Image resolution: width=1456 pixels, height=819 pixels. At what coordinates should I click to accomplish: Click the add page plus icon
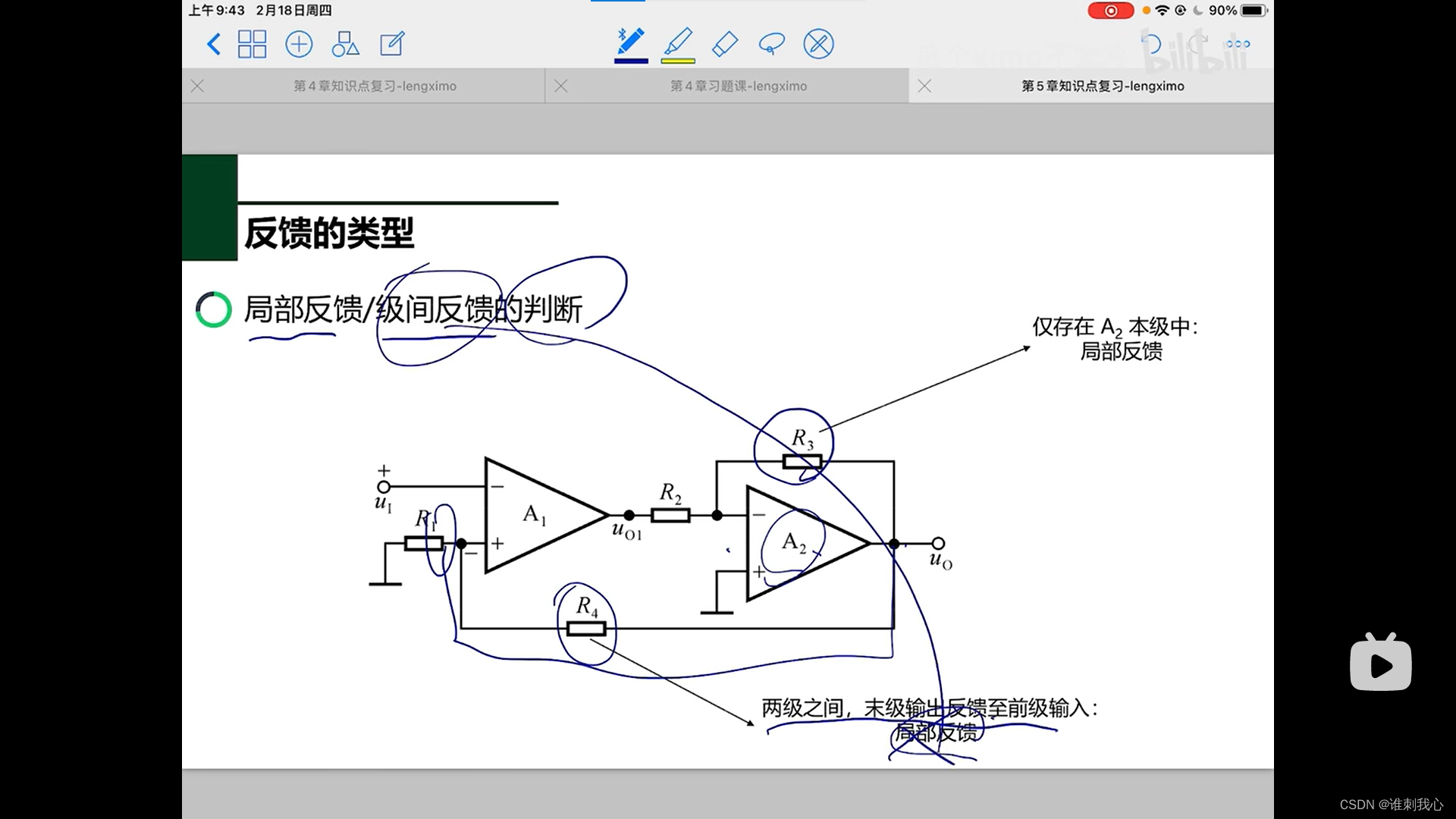pos(299,44)
